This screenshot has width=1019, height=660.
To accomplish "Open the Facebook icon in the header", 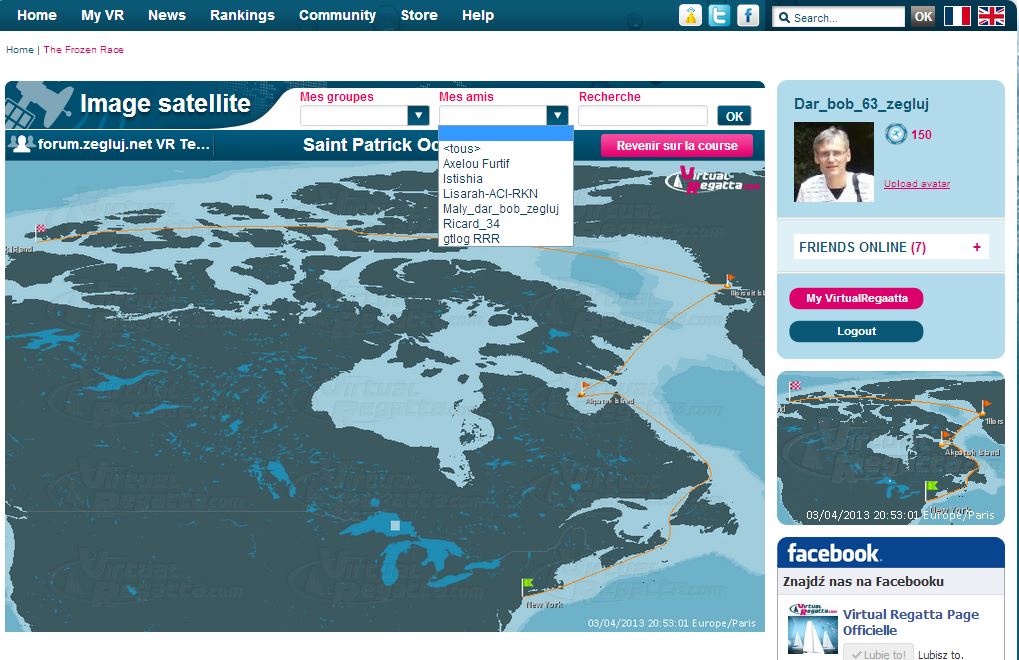I will click(747, 15).
